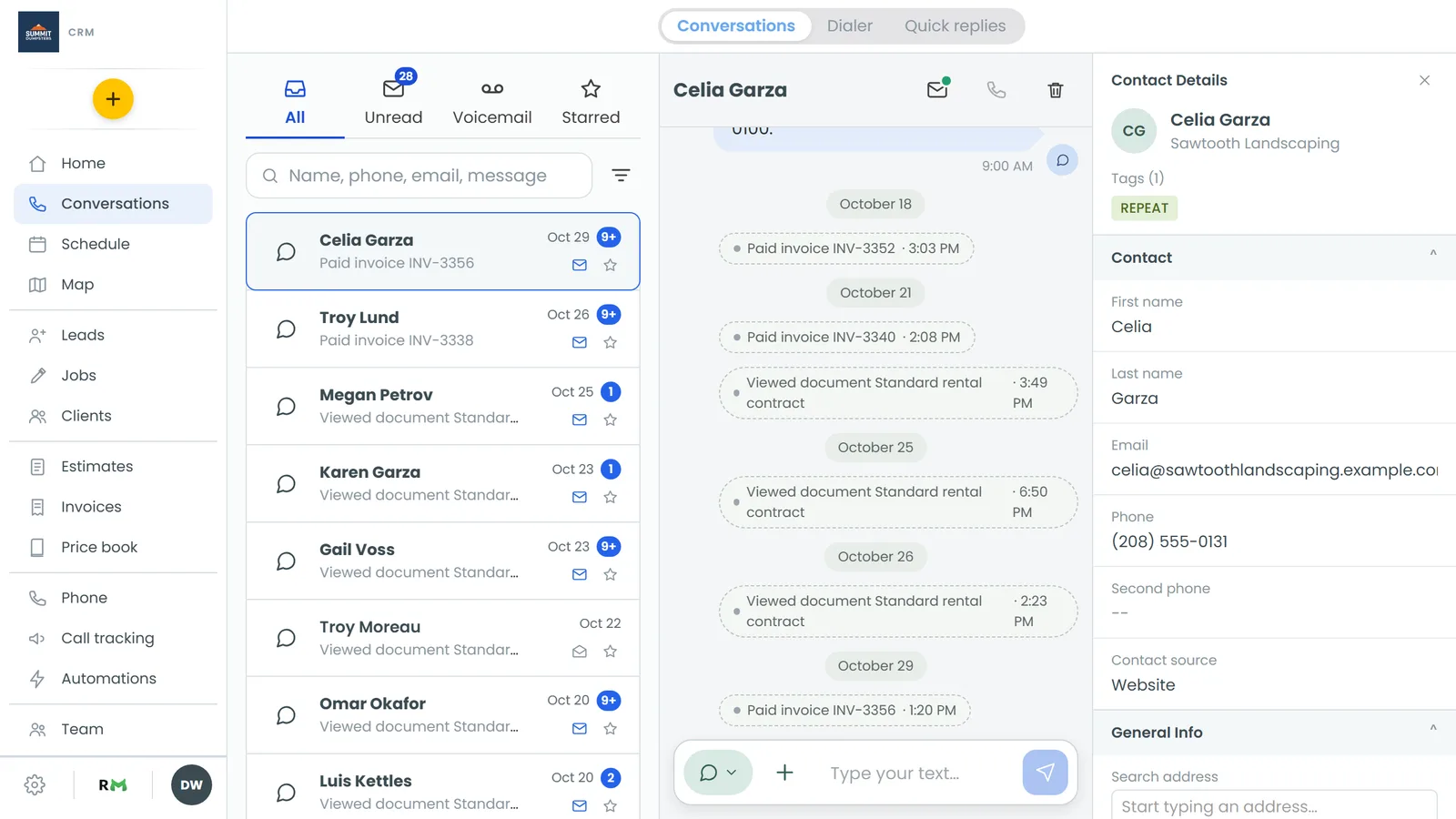Open the Map page in the sidebar

click(113, 285)
